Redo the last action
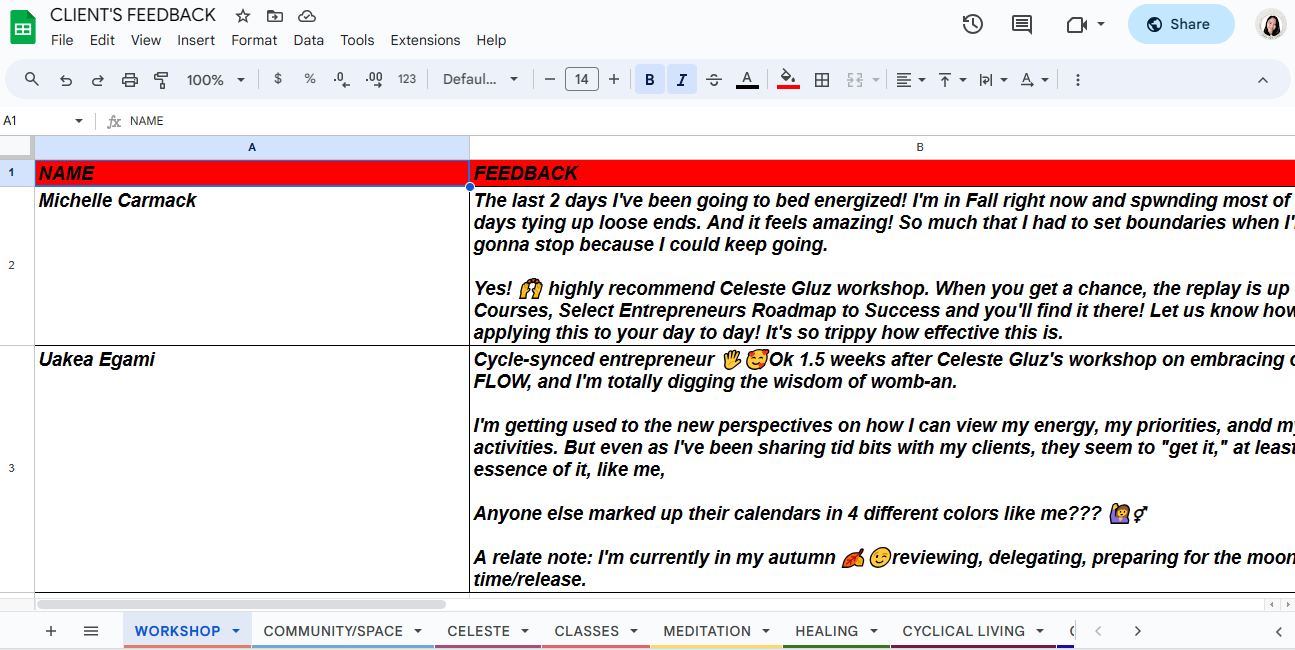 tap(98, 80)
